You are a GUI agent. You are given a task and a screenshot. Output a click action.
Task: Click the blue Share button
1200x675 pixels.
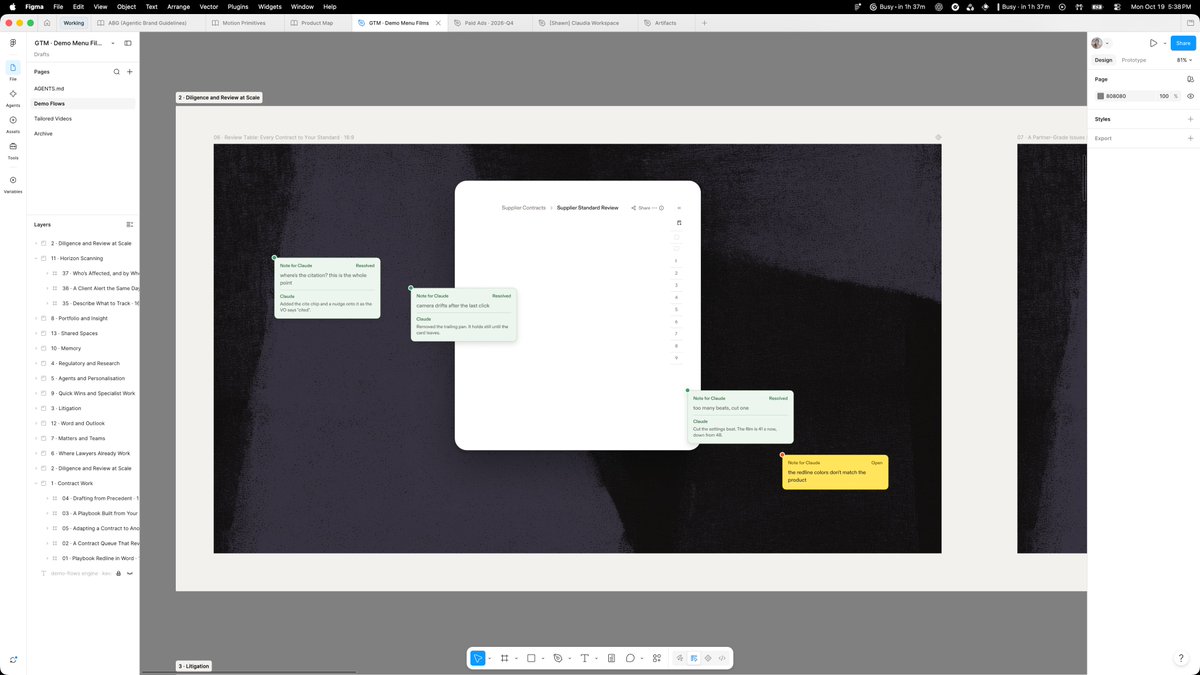pyautogui.click(x=1183, y=44)
